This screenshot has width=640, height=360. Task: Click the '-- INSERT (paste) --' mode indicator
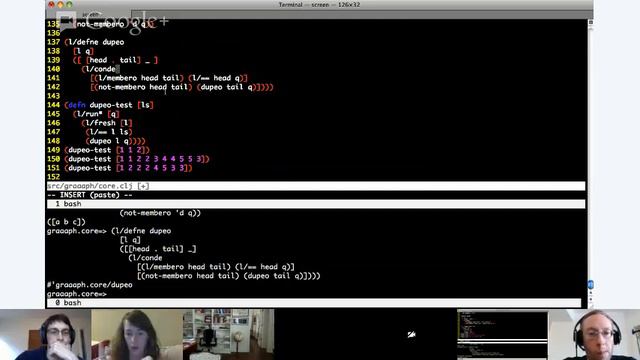90,195
